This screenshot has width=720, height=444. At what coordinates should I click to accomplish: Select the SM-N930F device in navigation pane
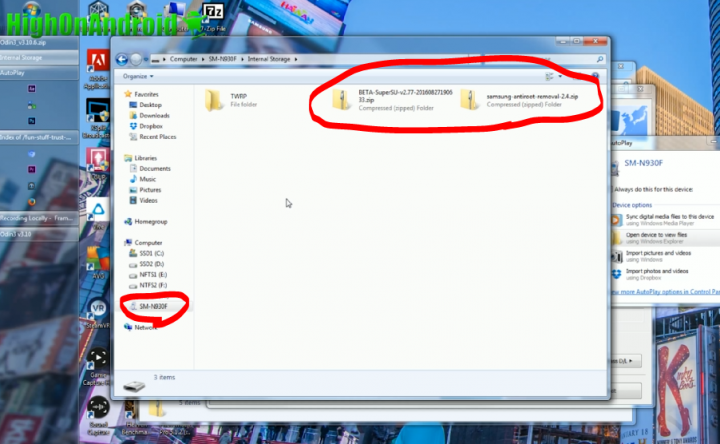(x=149, y=306)
